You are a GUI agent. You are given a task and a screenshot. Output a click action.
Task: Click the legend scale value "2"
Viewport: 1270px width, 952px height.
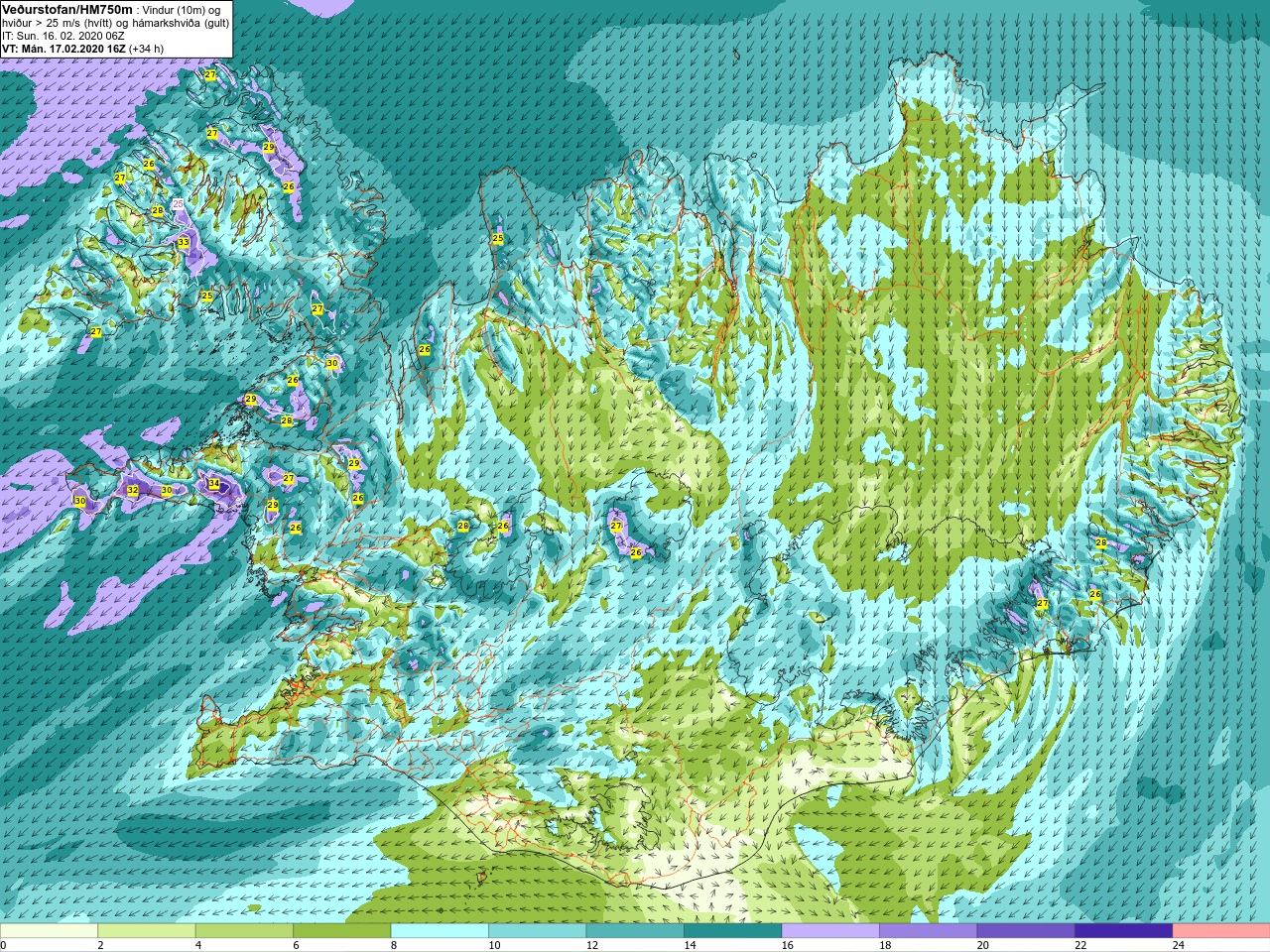[100, 946]
